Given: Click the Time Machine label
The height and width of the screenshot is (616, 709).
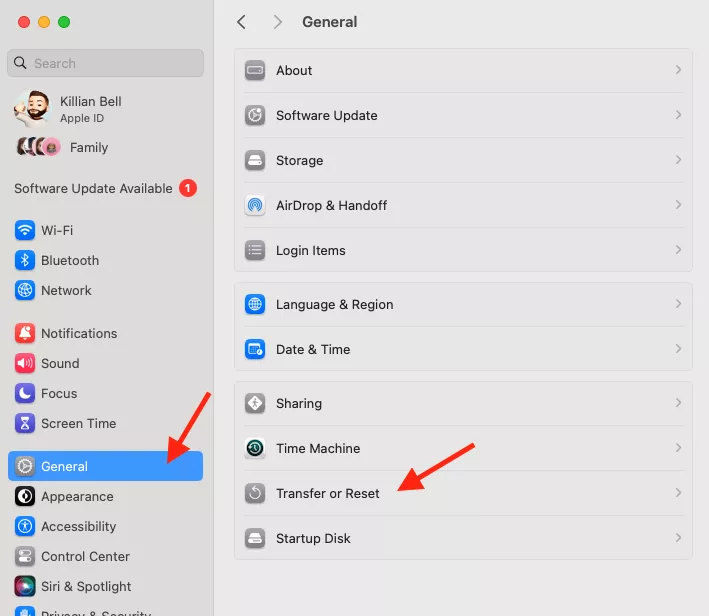Looking at the screenshot, I should pyautogui.click(x=318, y=448).
